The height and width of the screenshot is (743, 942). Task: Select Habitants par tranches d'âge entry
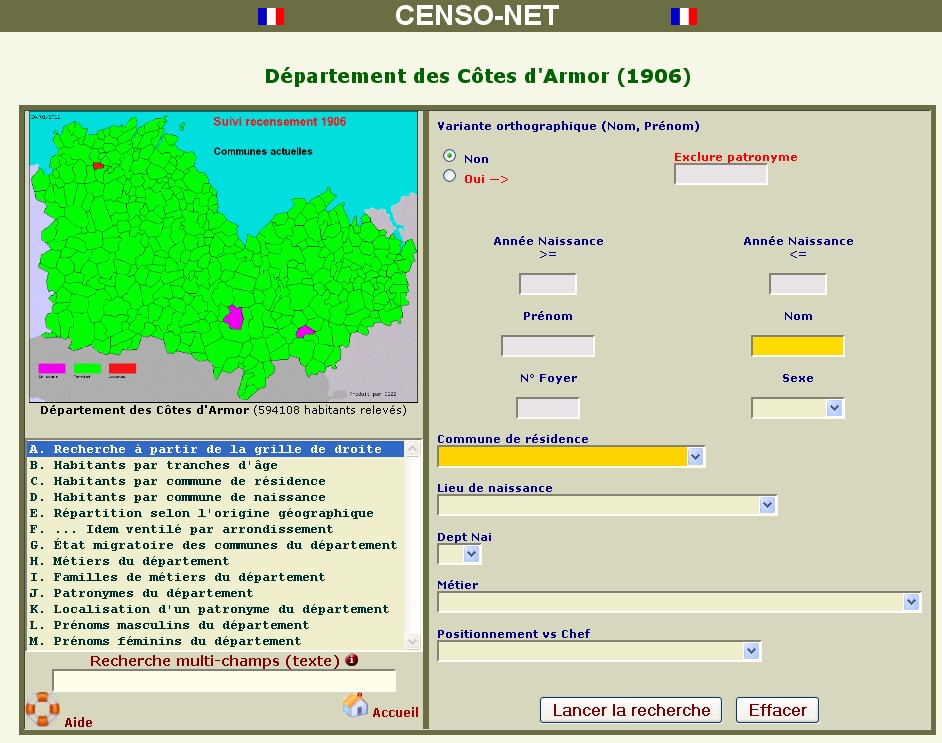[165, 465]
